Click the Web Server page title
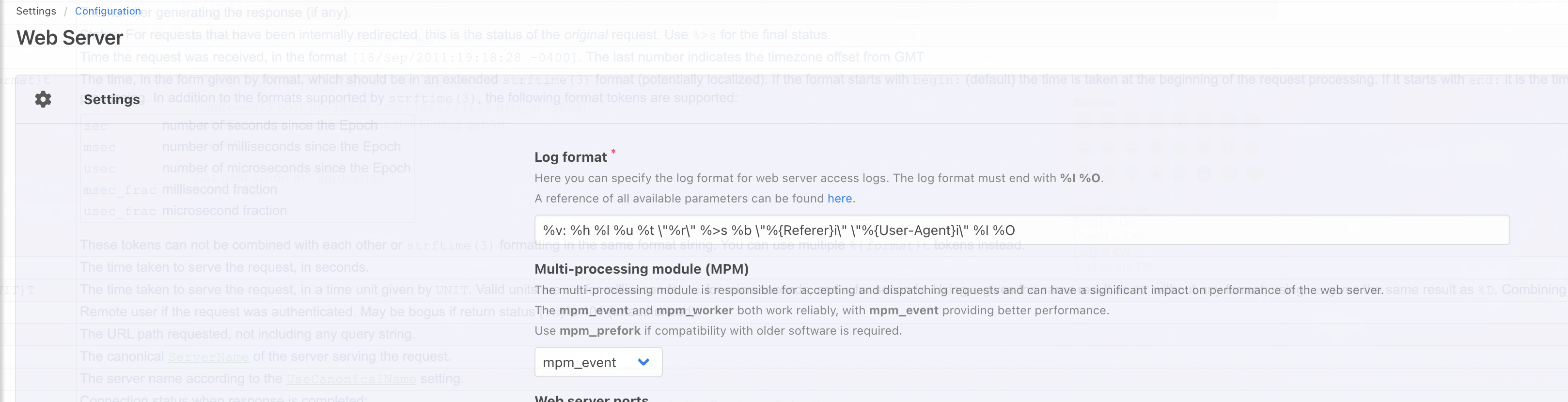The height and width of the screenshot is (402, 1568). 69,38
